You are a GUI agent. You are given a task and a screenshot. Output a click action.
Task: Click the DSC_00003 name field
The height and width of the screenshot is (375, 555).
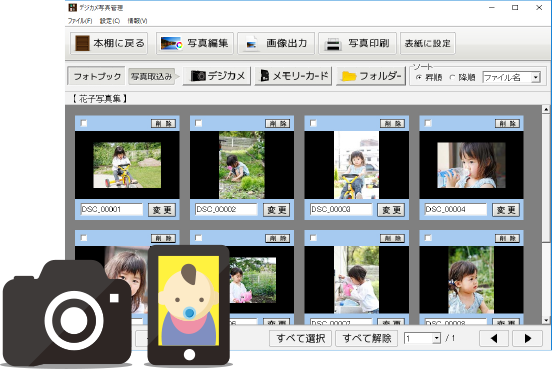341,209
